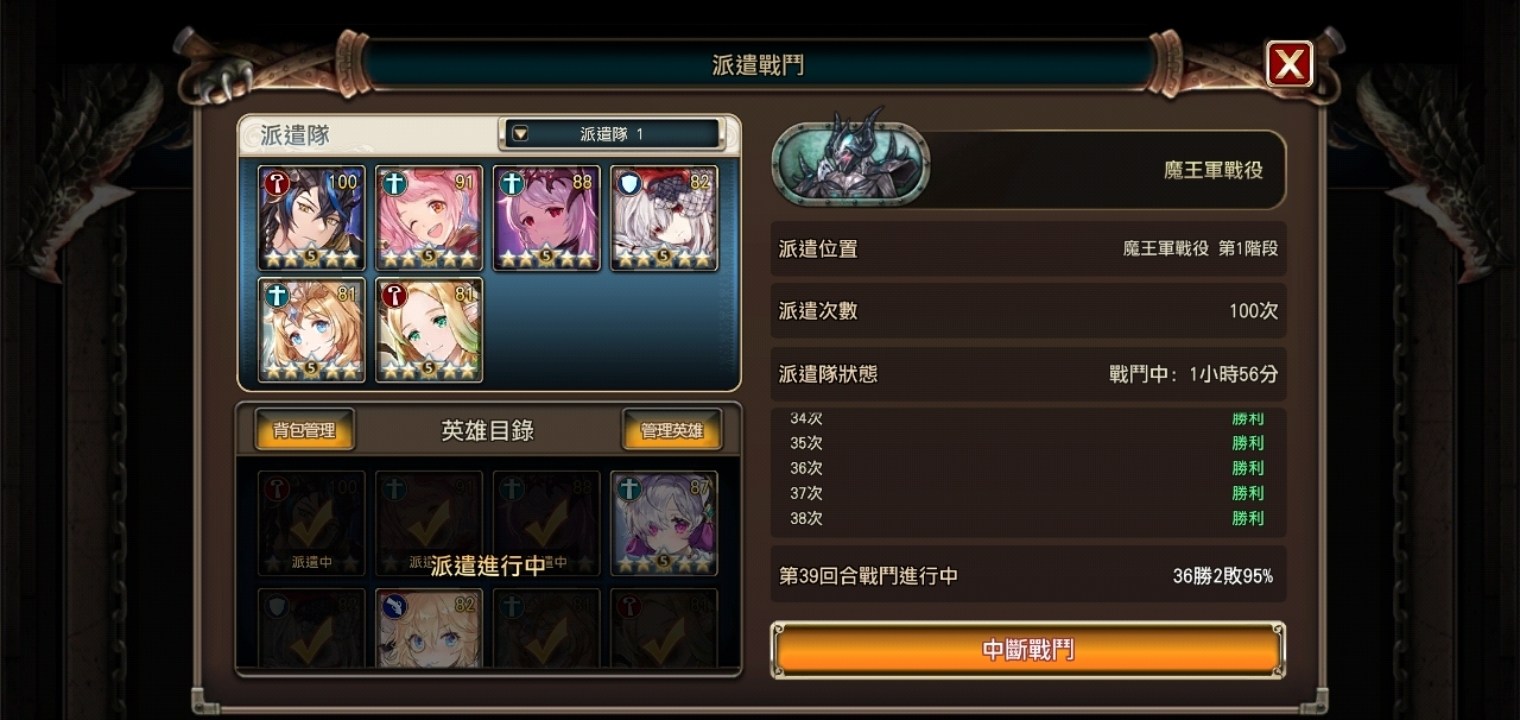This screenshot has width=1520, height=720.
Task: Select the white-haired level 82 shield hero
Action: tap(664, 218)
